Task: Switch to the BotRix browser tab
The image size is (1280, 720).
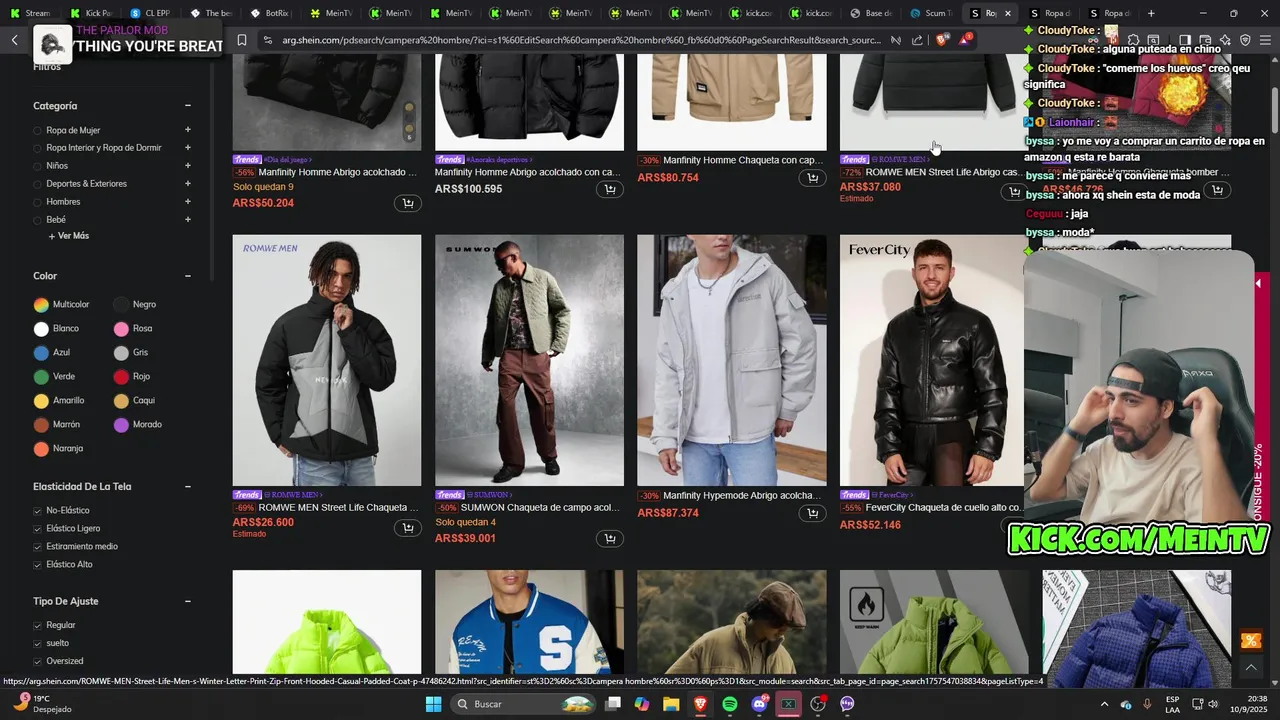Action: click(270, 13)
